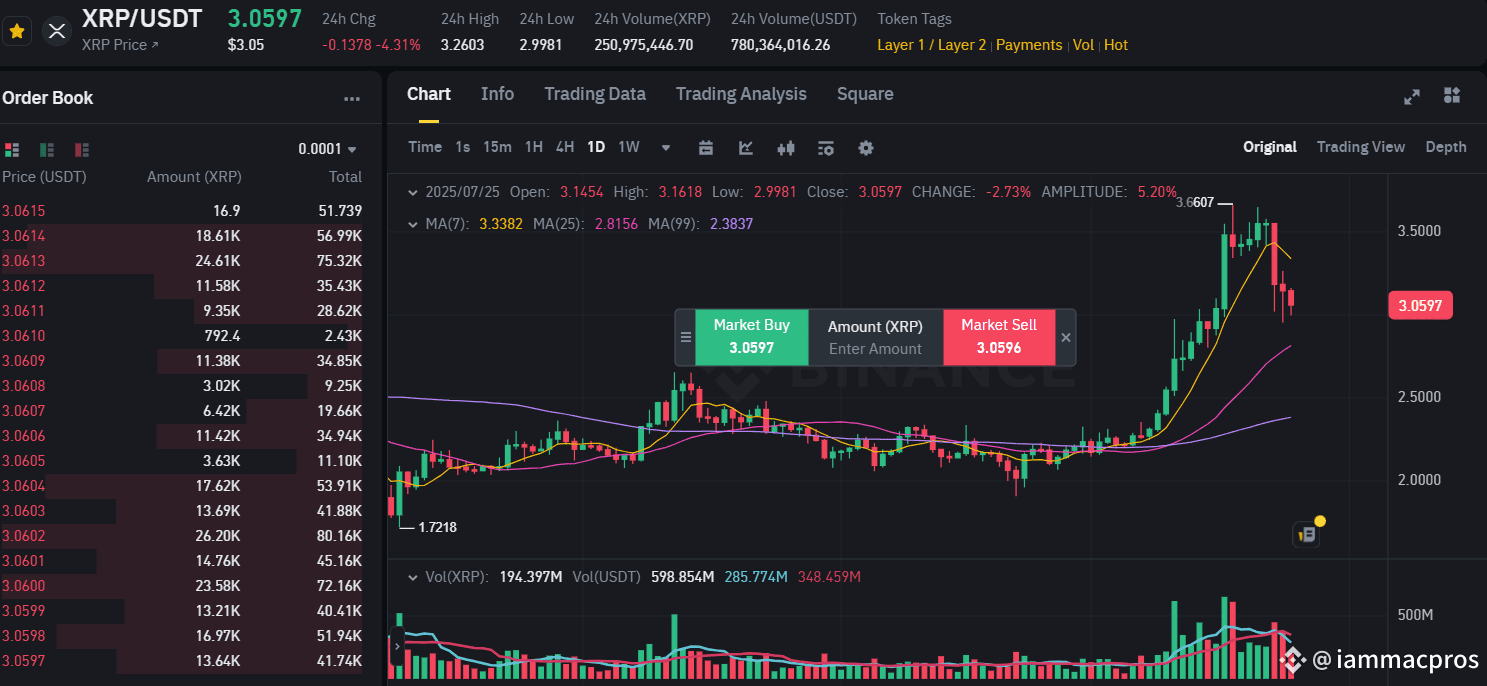Open the chart grid layout icon
Viewport: 1487px width, 686px height.
pos(1452,96)
